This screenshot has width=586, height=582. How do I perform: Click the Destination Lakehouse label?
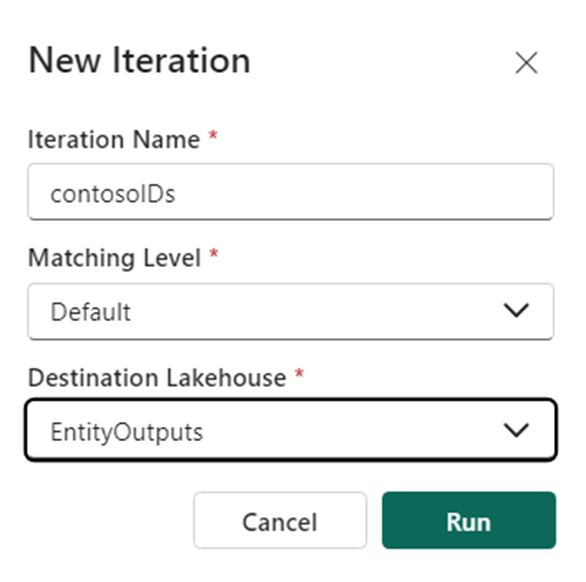point(157,378)
